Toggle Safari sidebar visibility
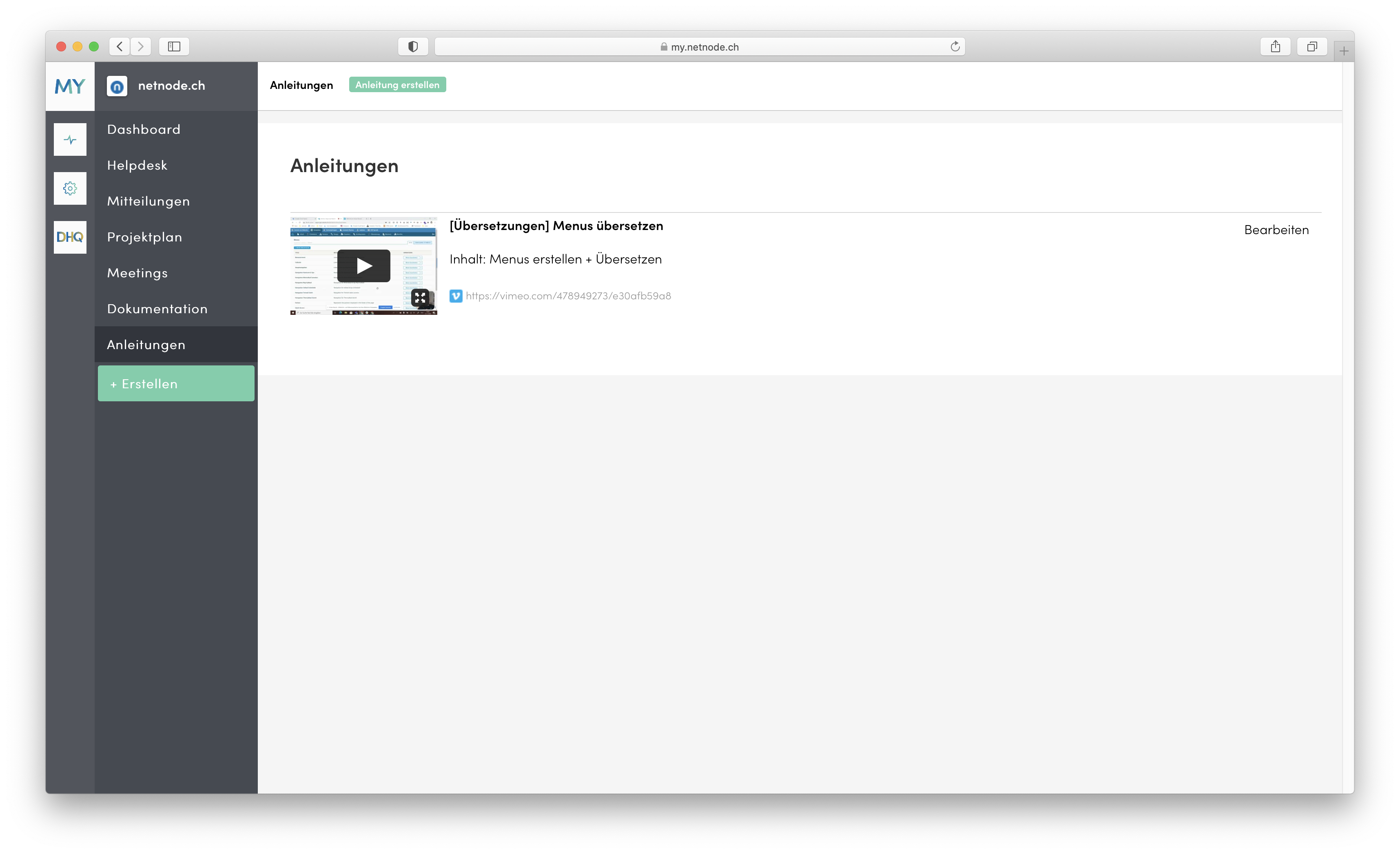This screenshot has height=854, width=1400. tap(174, 46)
